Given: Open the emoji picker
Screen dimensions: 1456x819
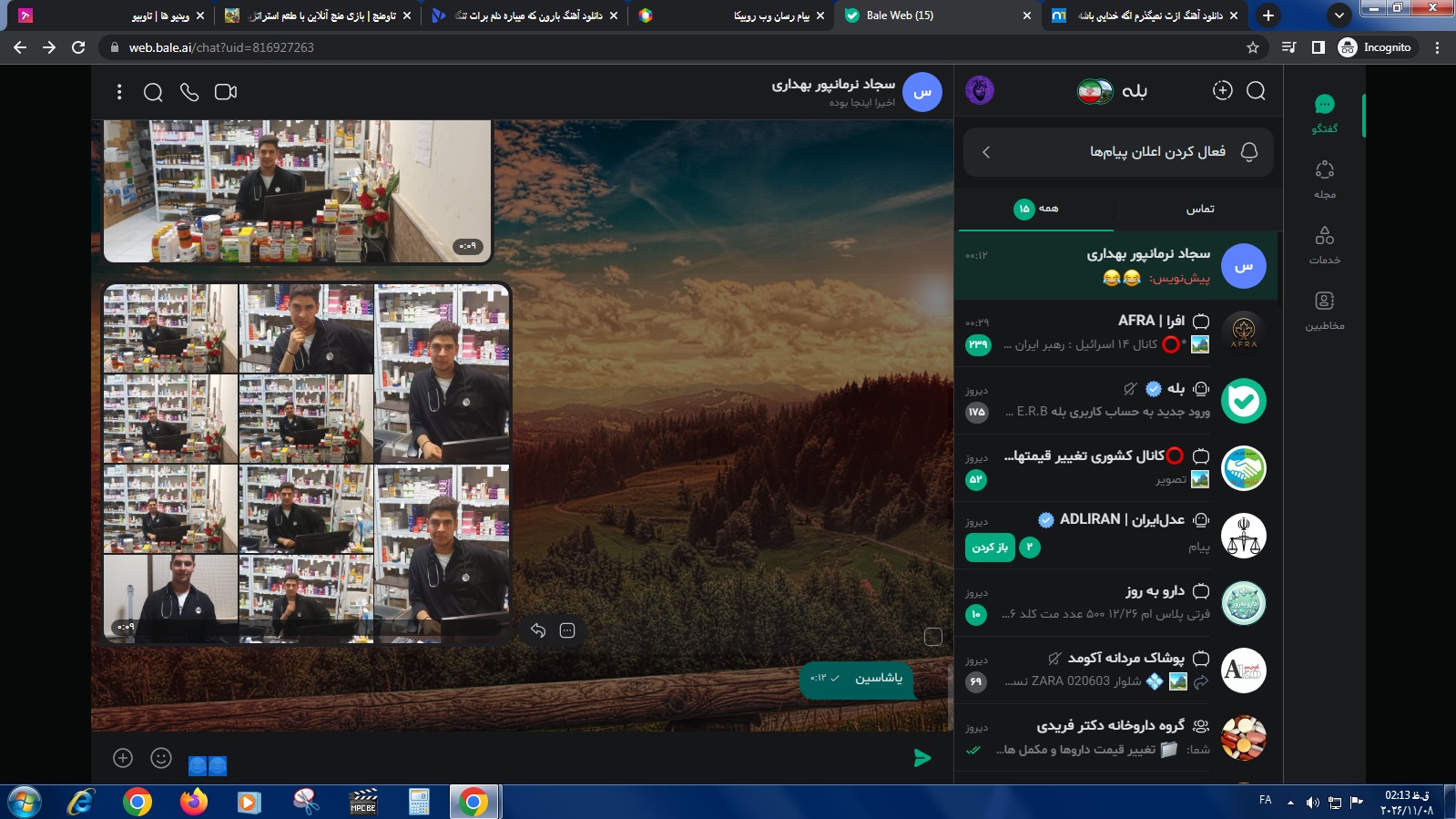Looking at the screenshot, I should [x=161, y=758].
